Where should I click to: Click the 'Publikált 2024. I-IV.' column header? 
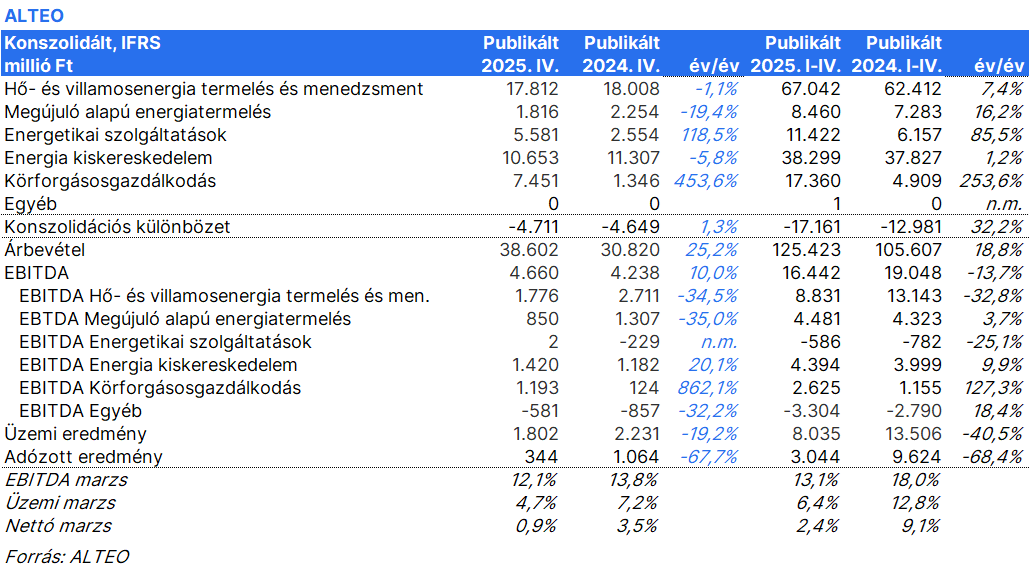click(897, 54)
